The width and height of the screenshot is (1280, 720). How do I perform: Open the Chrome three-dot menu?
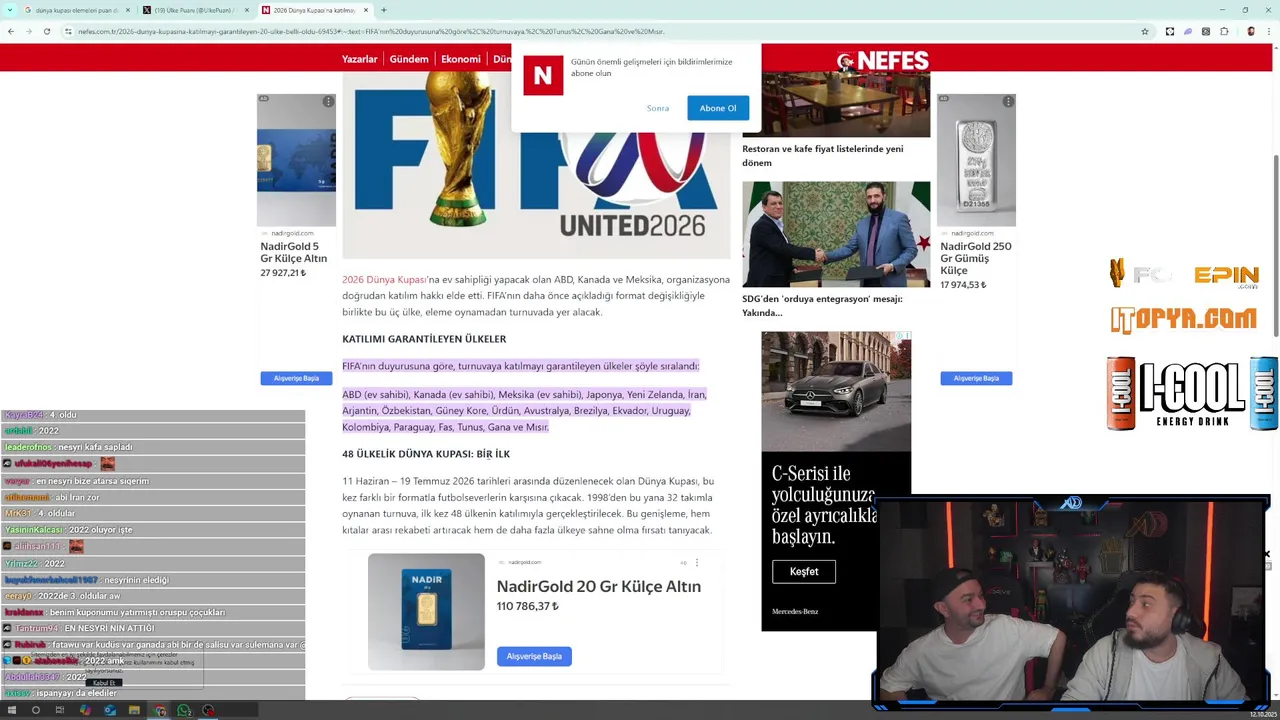(x=1268, y=31)
